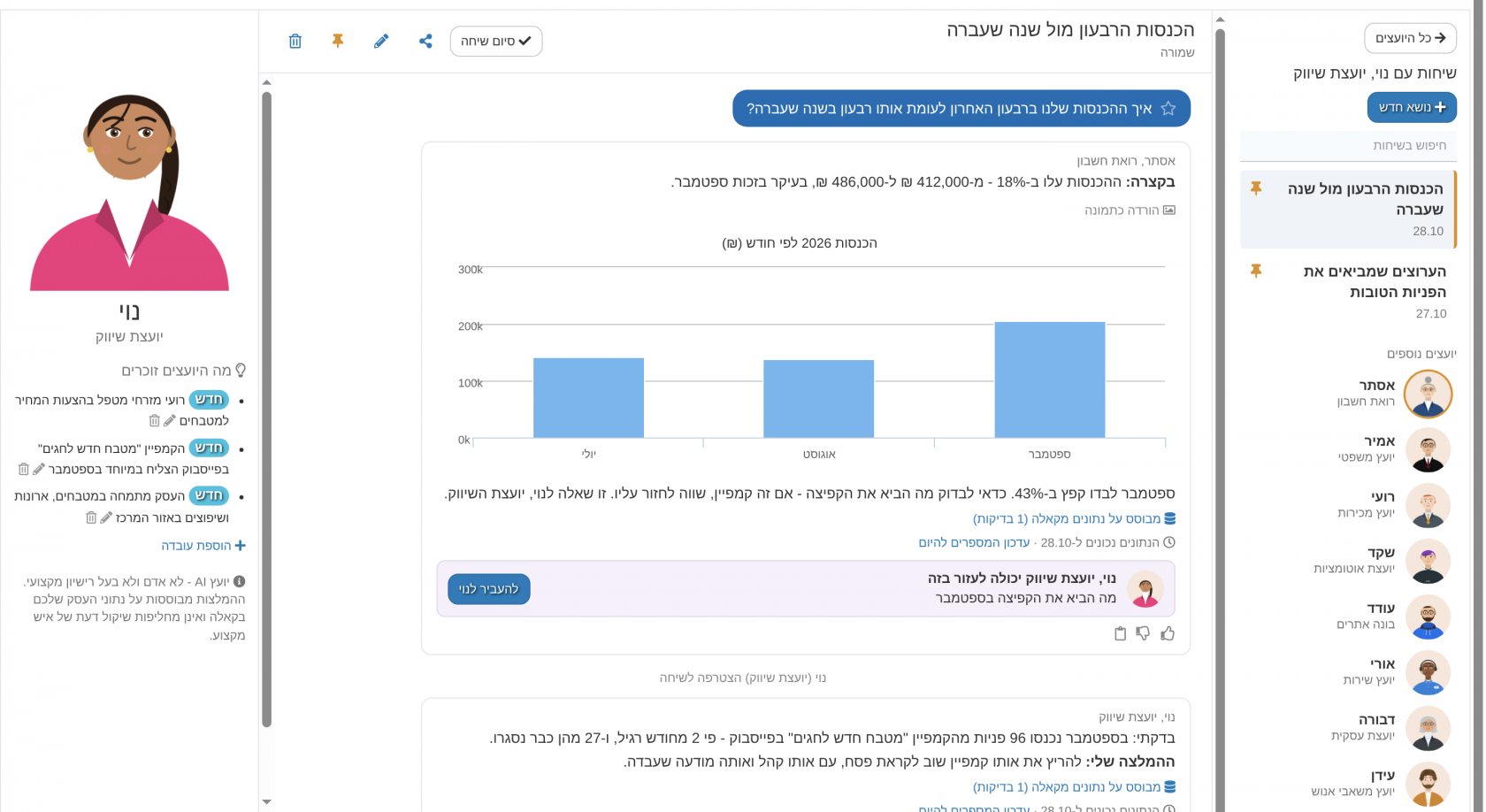Delete the 'רועי מזרחי מטפל בהצעות המחיר' memory fact
Viewport: 1486px width, 812px height.
click(155, 421)
